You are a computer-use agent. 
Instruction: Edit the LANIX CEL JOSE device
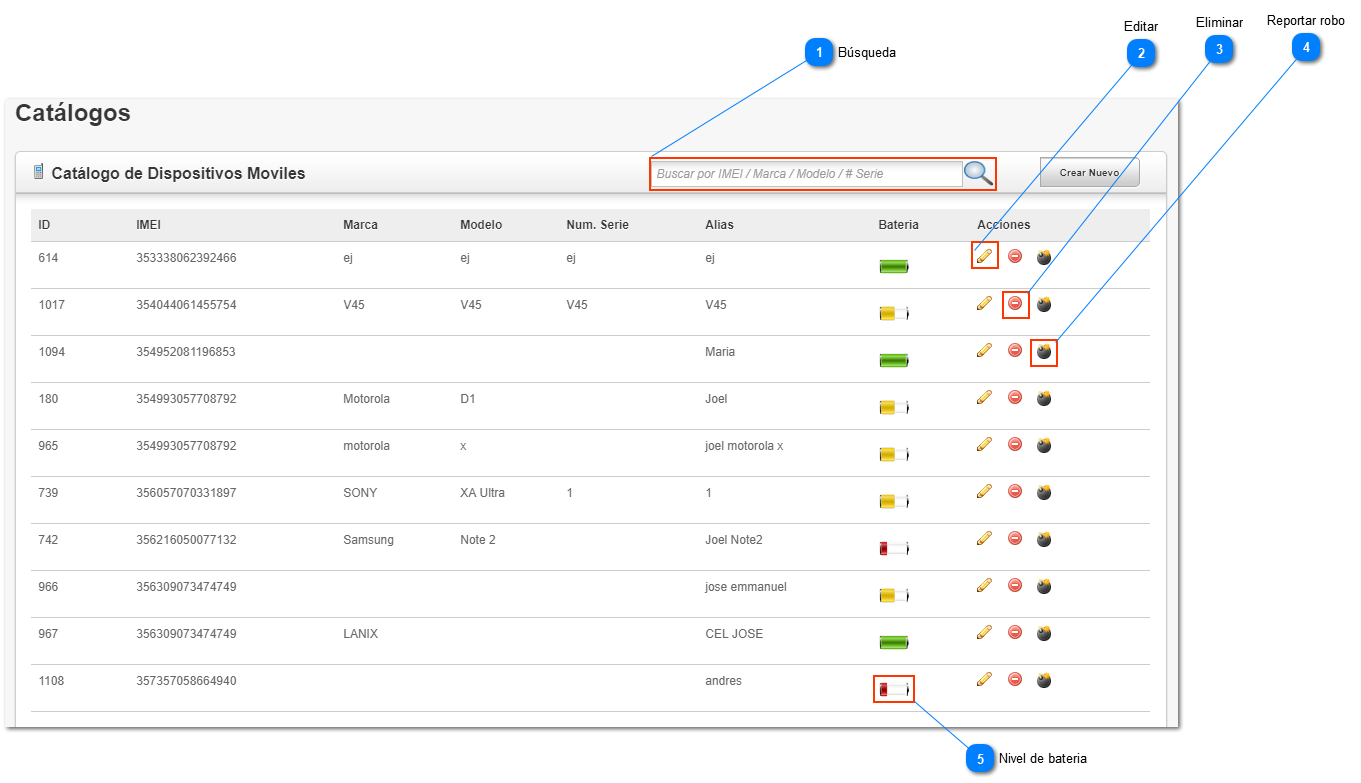click(984, 633)
